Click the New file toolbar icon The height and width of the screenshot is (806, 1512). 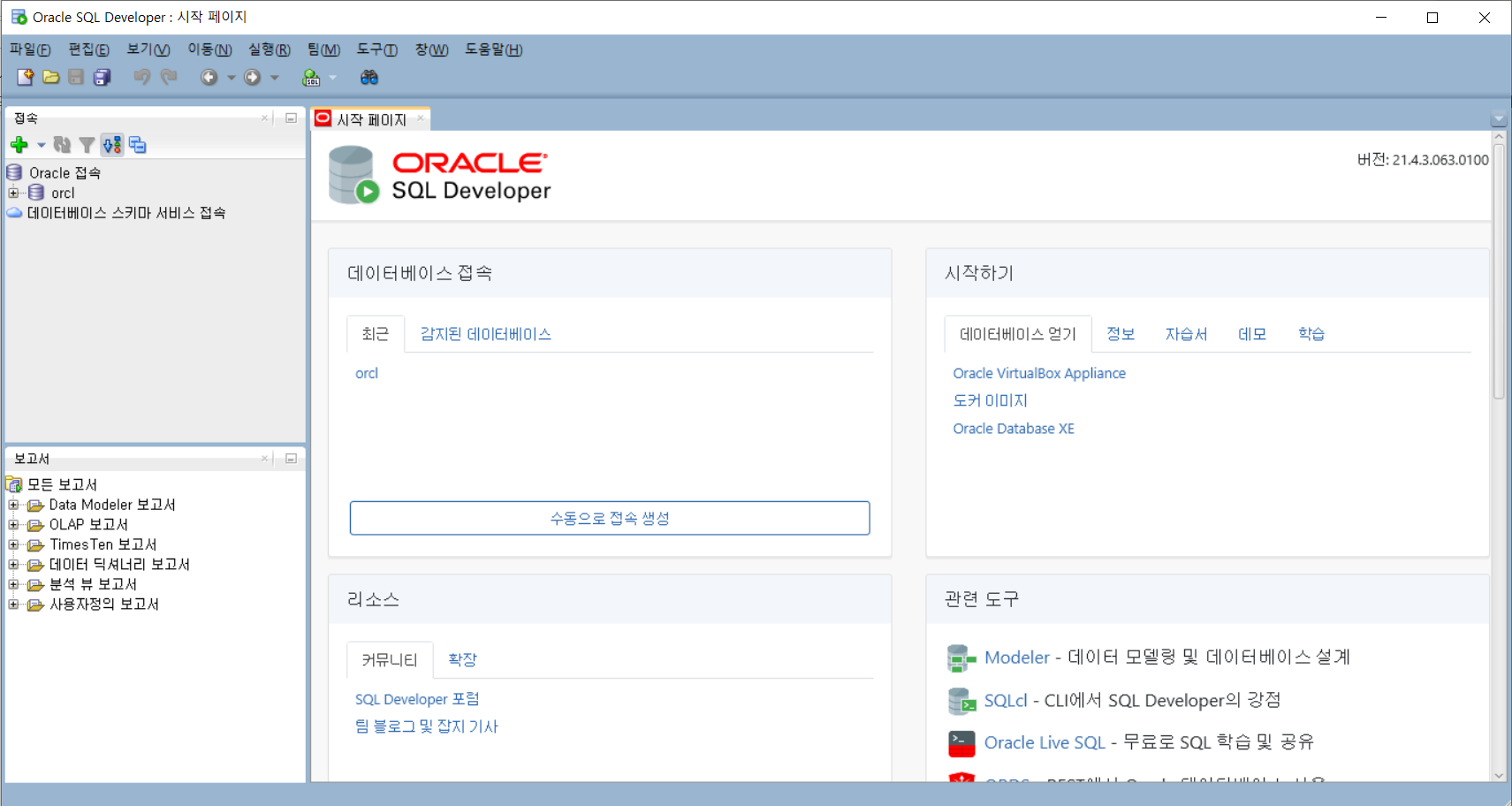point(25,77)
